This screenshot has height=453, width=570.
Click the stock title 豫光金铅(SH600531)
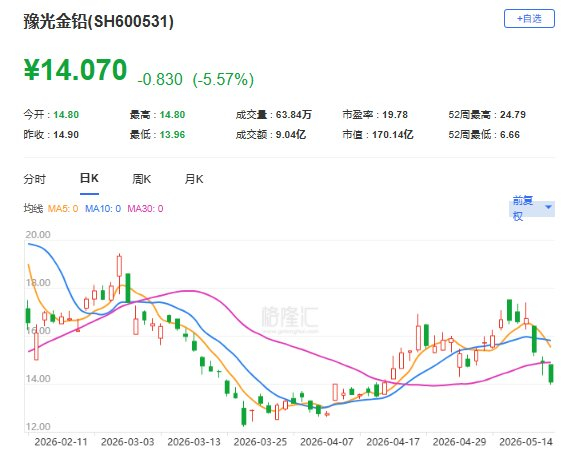point(99,21)
